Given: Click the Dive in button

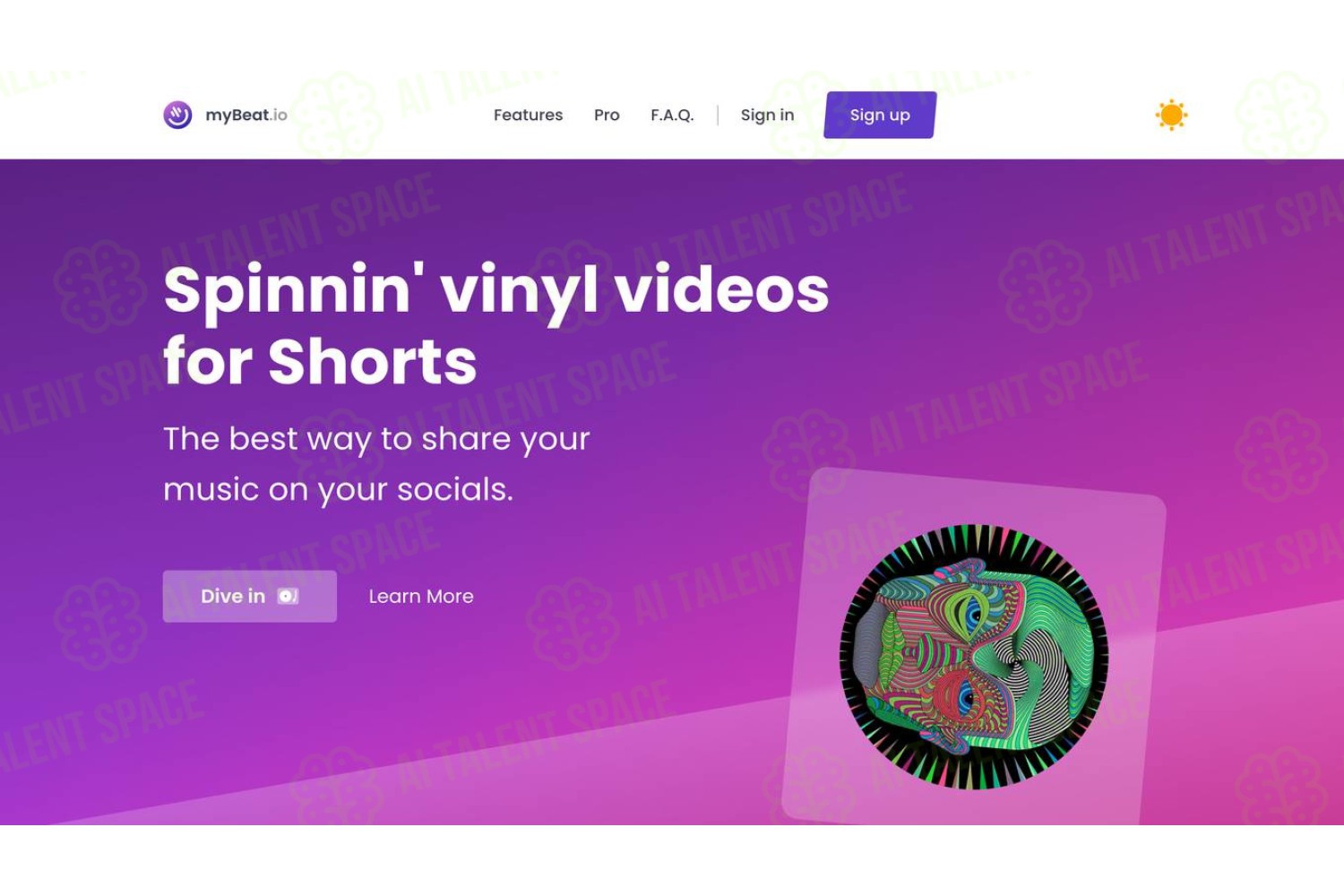Looking at the screenshot, I should click(250, 596).
